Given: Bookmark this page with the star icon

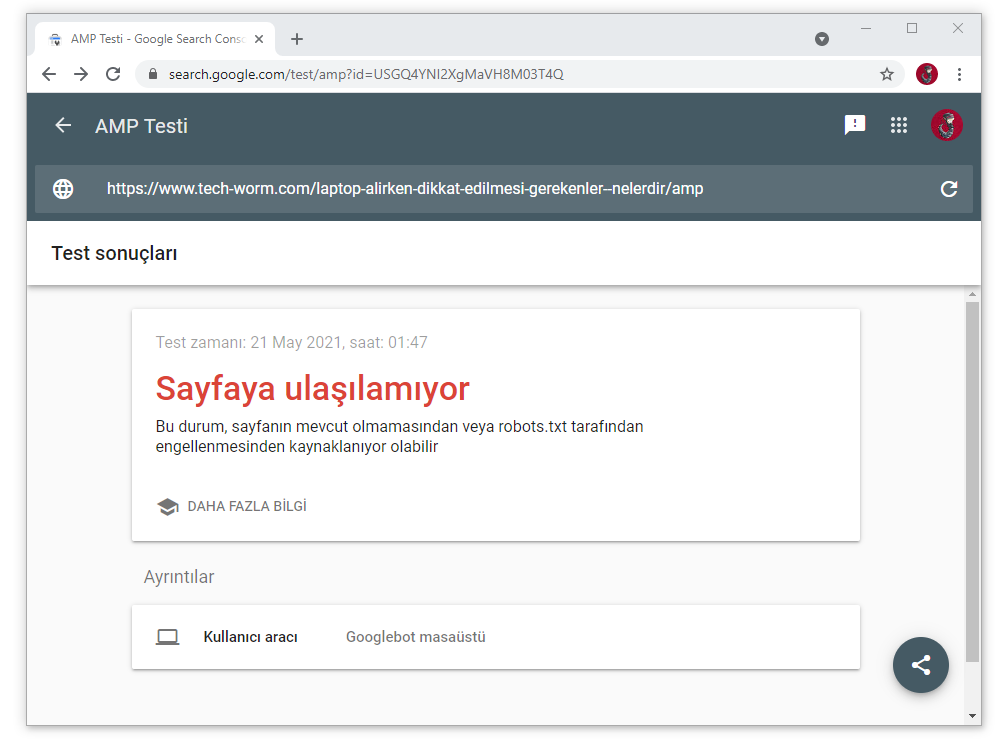Looking at the screenshot, I should pyautogui.click(x=886, y=74).
